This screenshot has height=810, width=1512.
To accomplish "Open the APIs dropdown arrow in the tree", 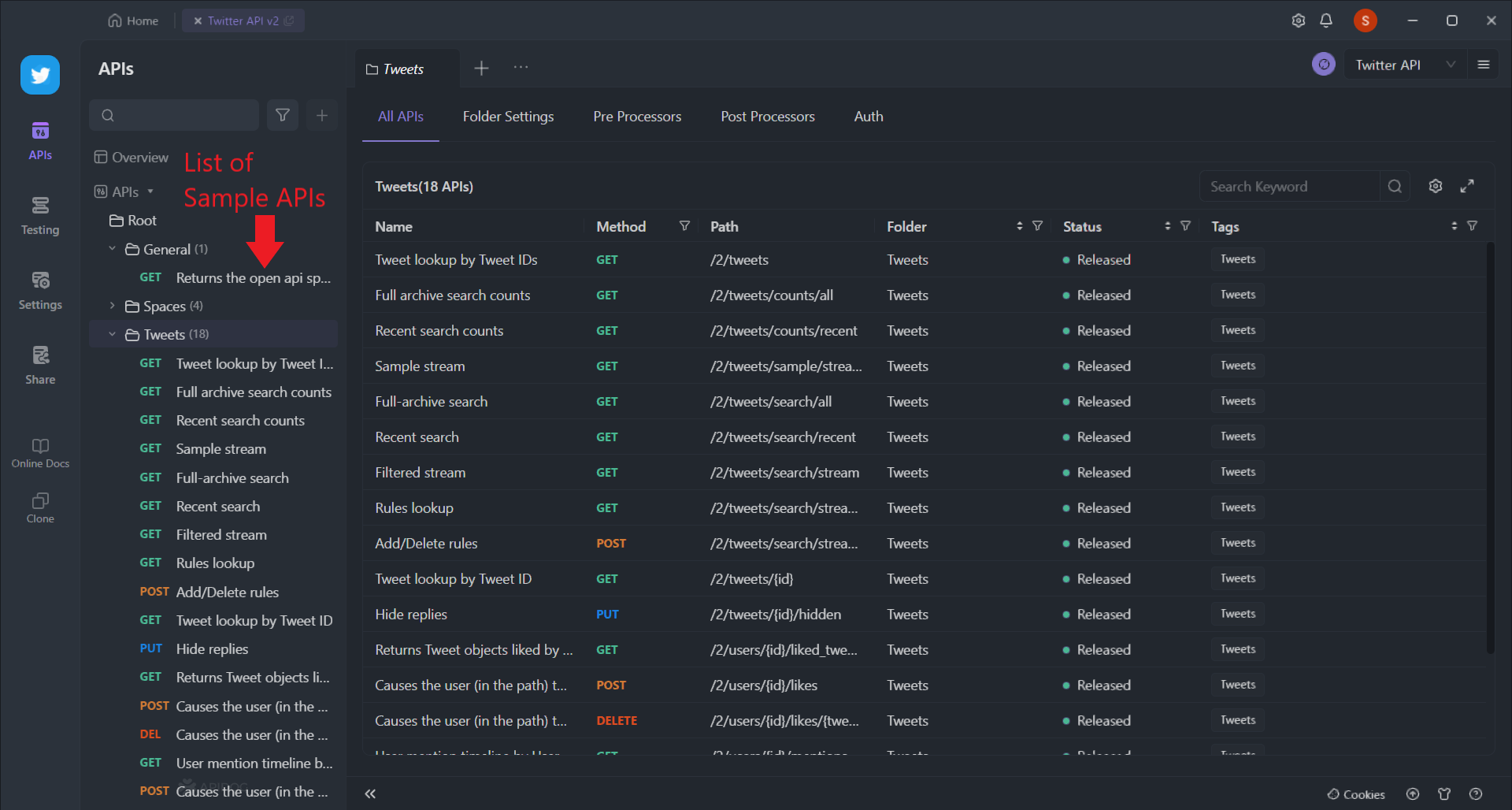I will [150, 191].
